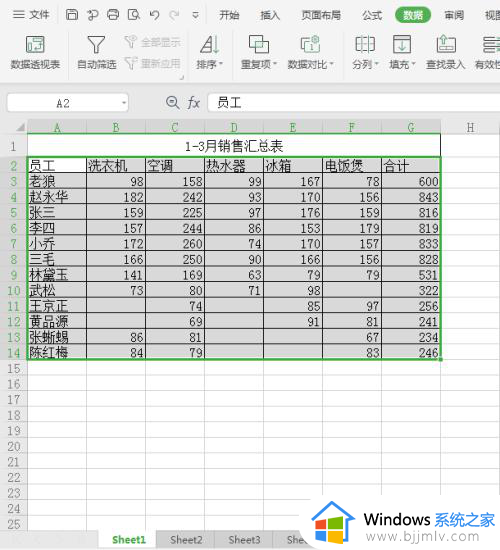
Task: Click the Name Box showing A2
Action: click(x=63, y=103)
